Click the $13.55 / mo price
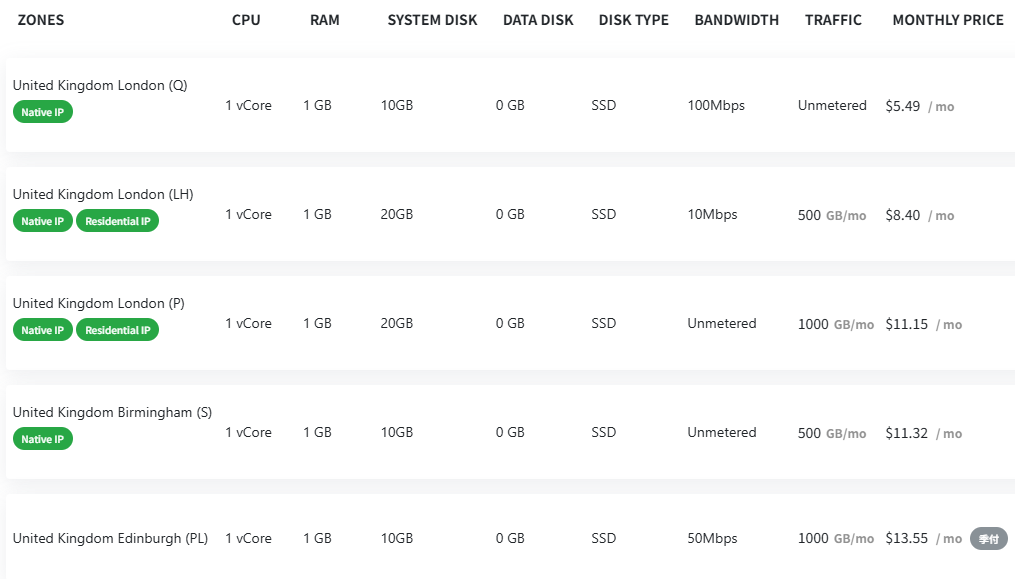The height and width of the screenshot is (579, 1015). pos(924,538)
